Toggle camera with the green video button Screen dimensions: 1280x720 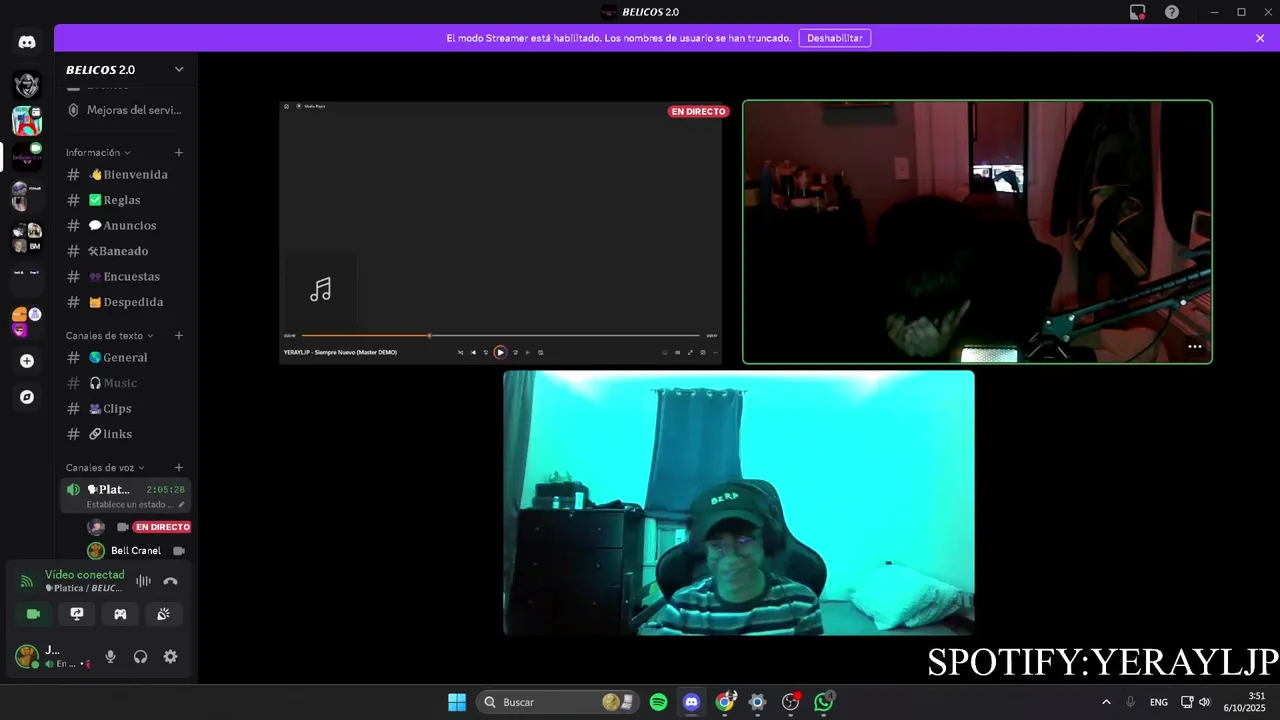point(33,614)
